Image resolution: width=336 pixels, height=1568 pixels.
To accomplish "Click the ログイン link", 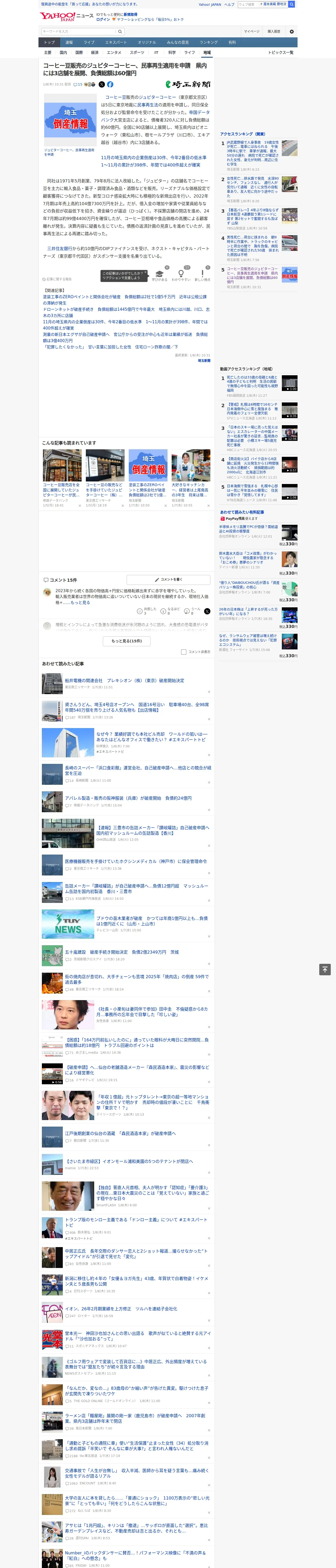I will (103, 20).
